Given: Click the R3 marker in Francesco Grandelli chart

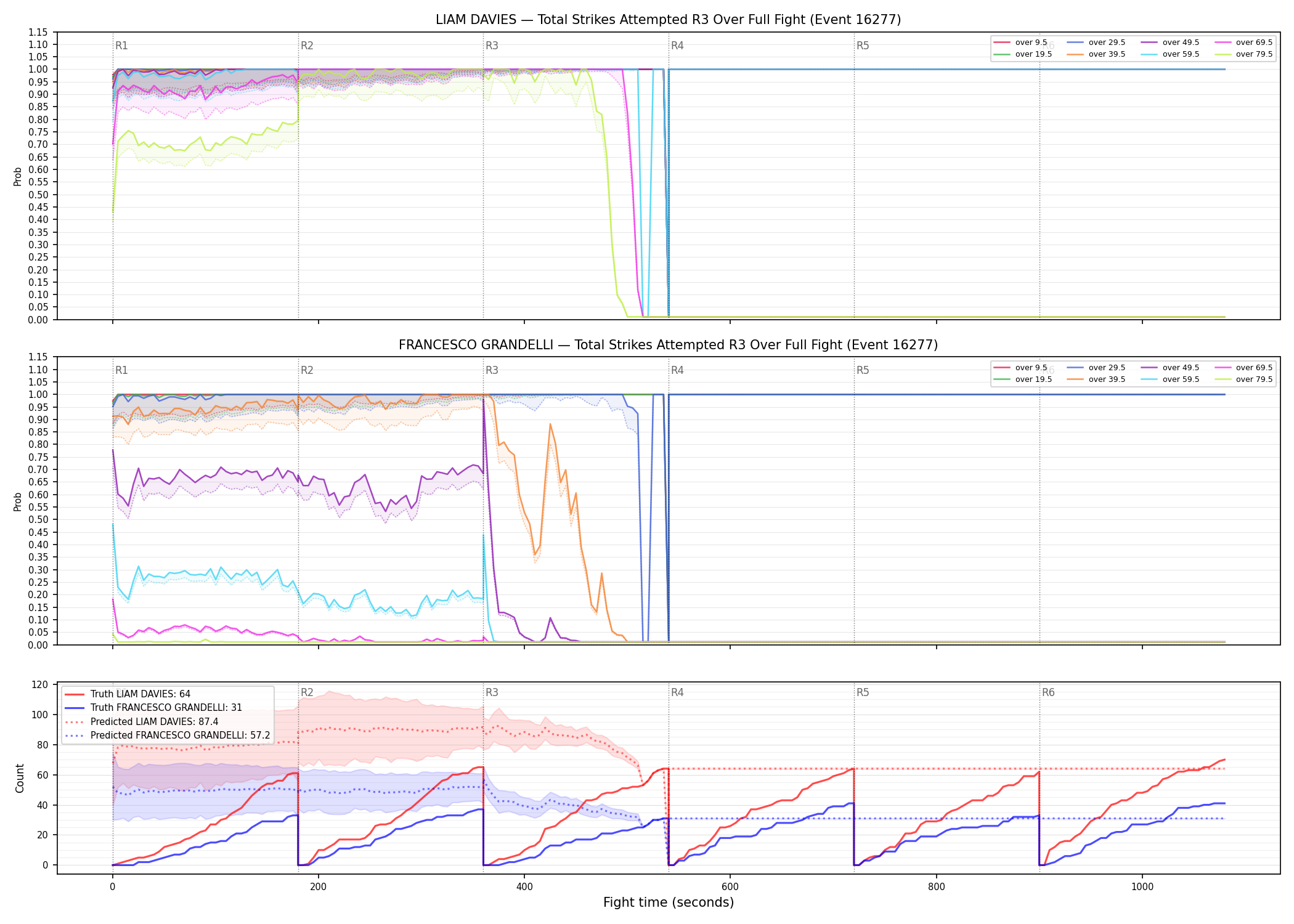Looking at the screenshot, I should pyautogui.click(x=492, y=370).
